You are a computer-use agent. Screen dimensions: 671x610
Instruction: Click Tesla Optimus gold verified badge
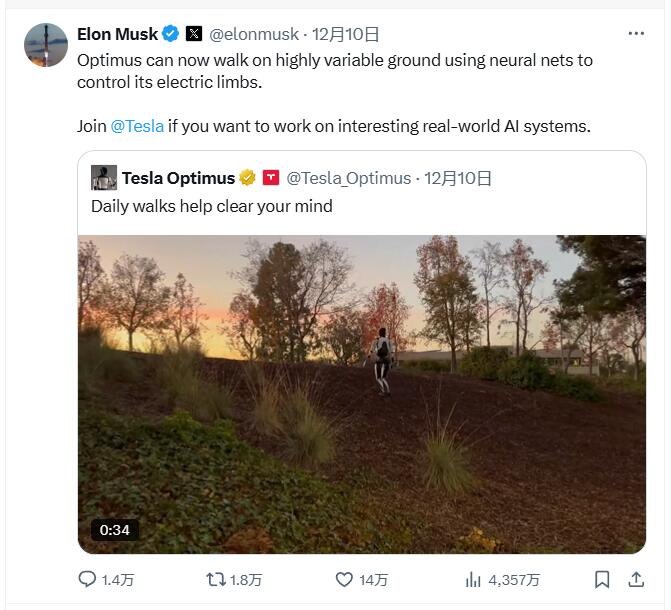(x=247, y=178)
